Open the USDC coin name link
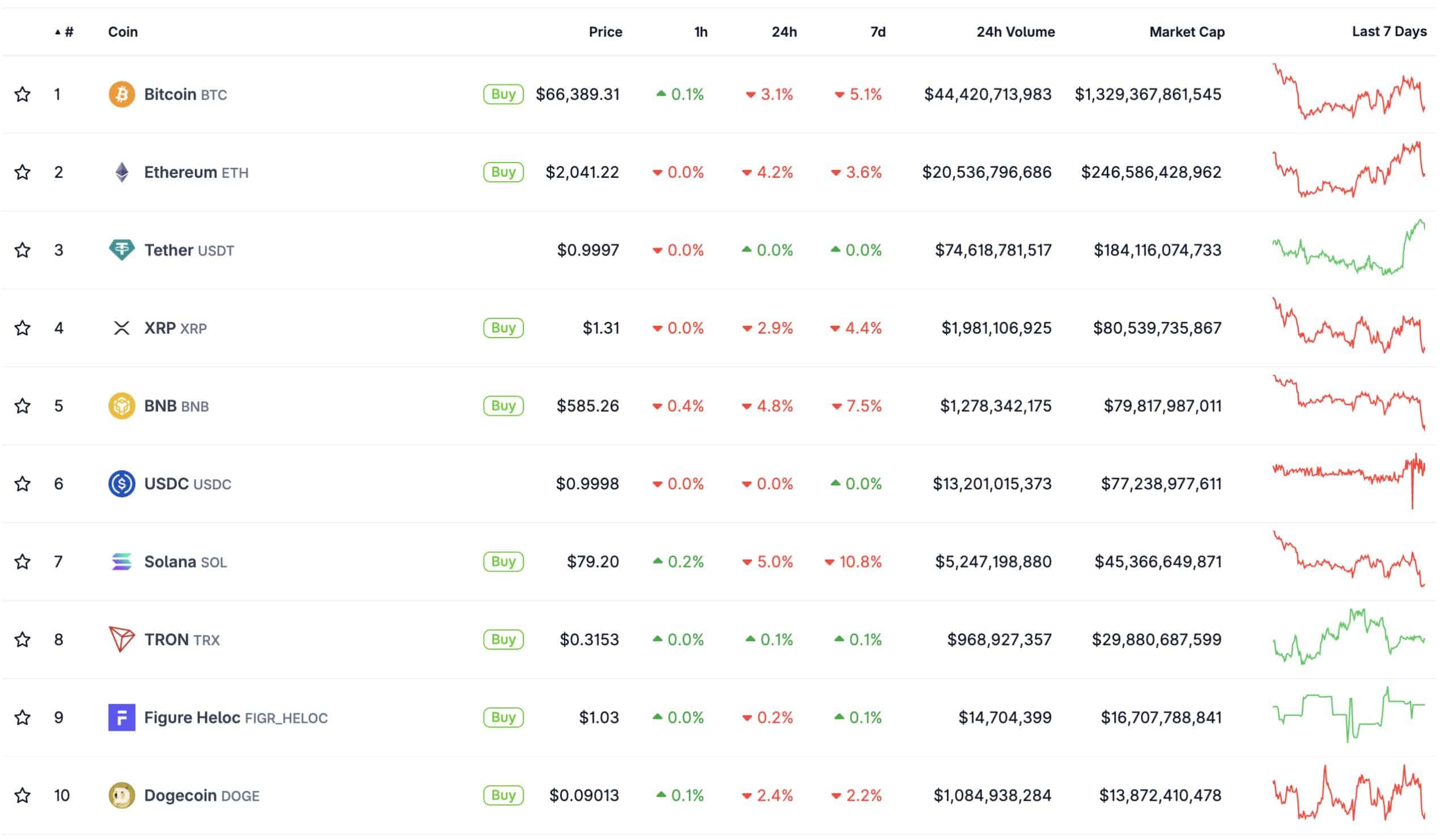Screen dimensions: 1450x840 [187, 484]
